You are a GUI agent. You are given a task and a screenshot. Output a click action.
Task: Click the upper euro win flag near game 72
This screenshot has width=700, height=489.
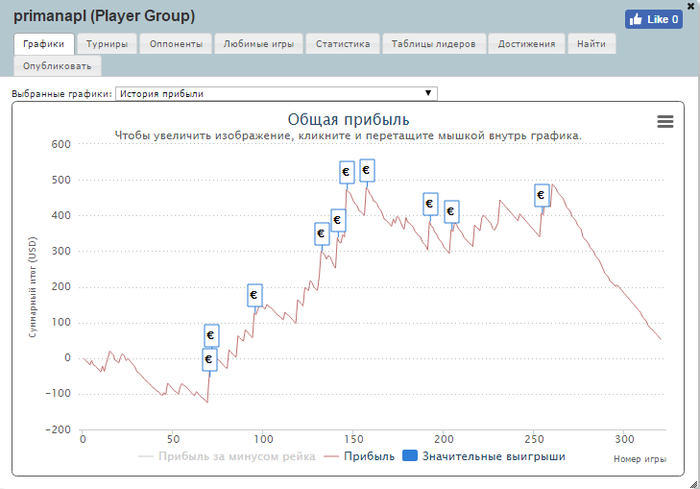(212, 336)
